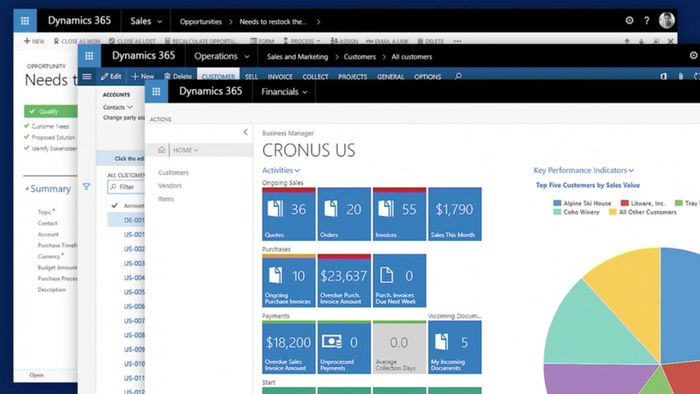Click All customers breadcrumb in Operations window
The image size is (700, 394).
(x=412, y=57)
